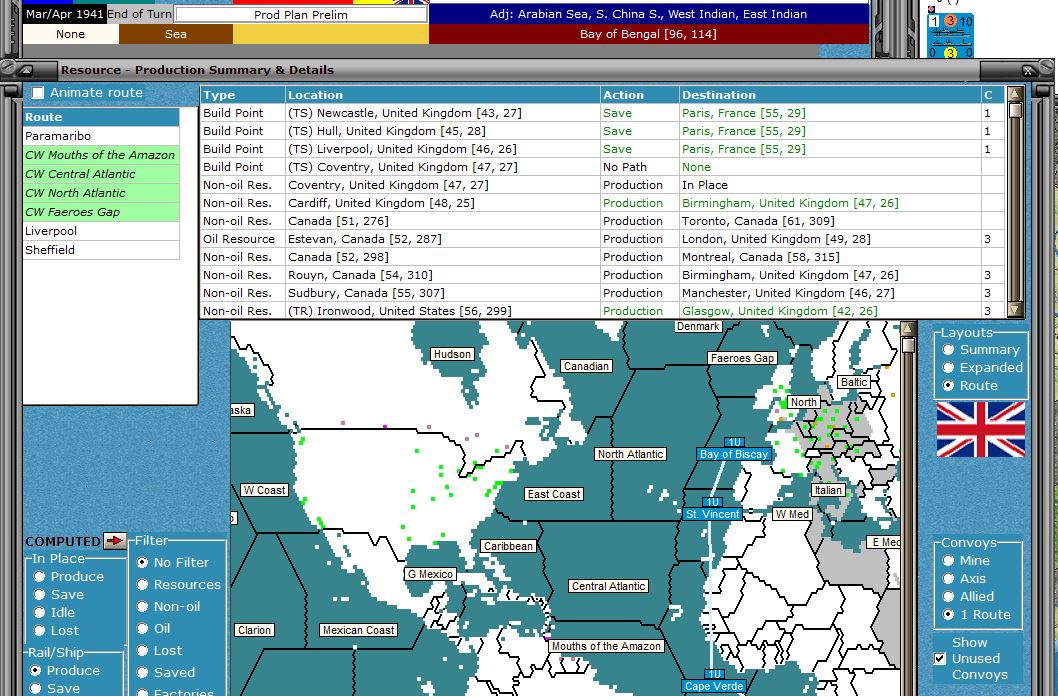Click the Mouths of the Amazon map label

606,646
